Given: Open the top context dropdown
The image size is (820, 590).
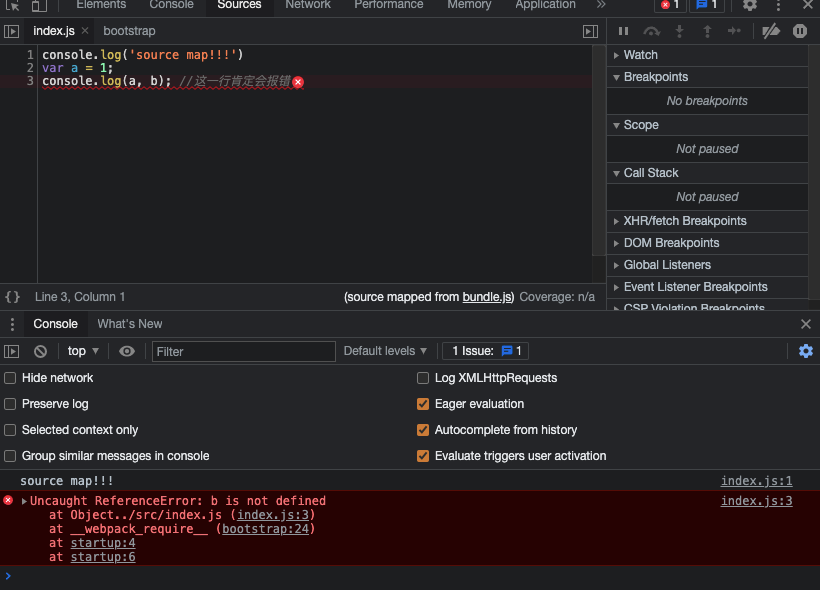Looking at the screenshot, I should (83, 351).
